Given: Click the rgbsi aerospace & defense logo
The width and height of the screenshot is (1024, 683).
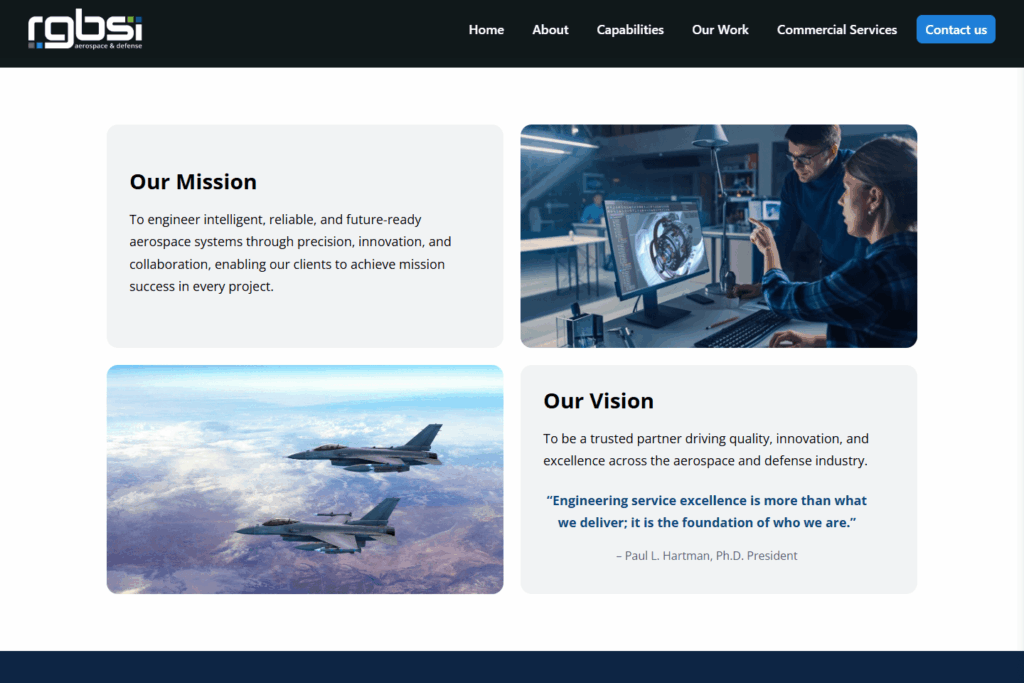Looking at the screenshot, I should (x=85, y=30).
